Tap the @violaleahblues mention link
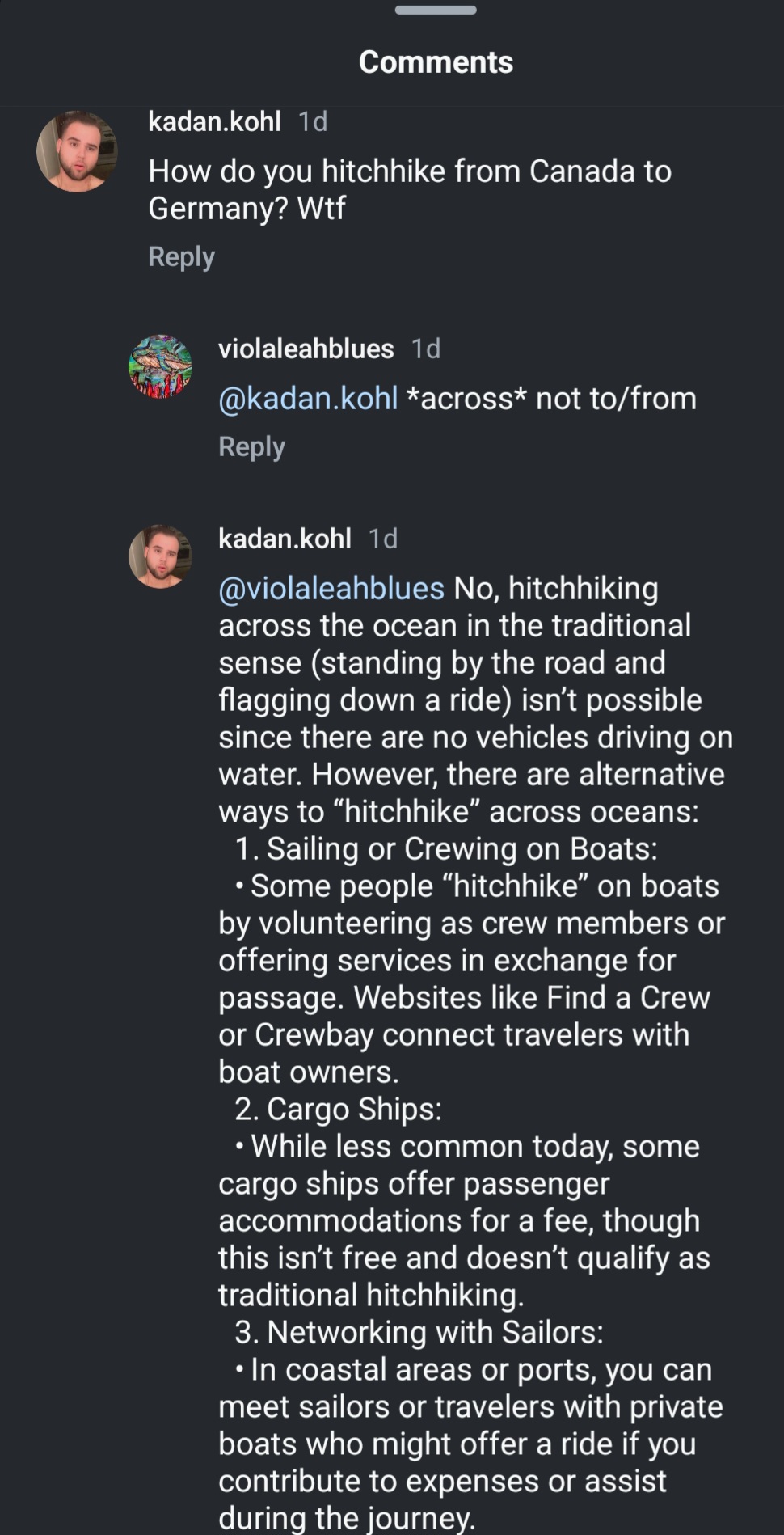This screenshot has width=784, height=1535. 331,589
